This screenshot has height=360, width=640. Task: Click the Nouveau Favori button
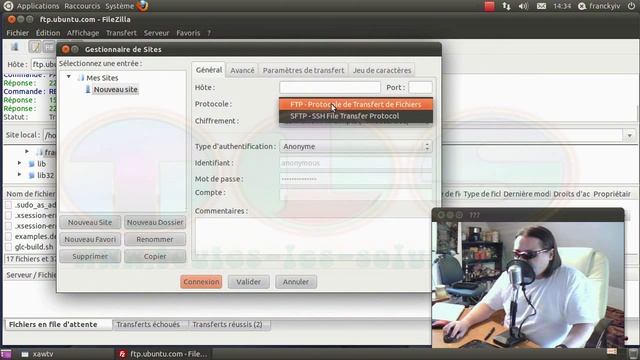pos(90,240)
